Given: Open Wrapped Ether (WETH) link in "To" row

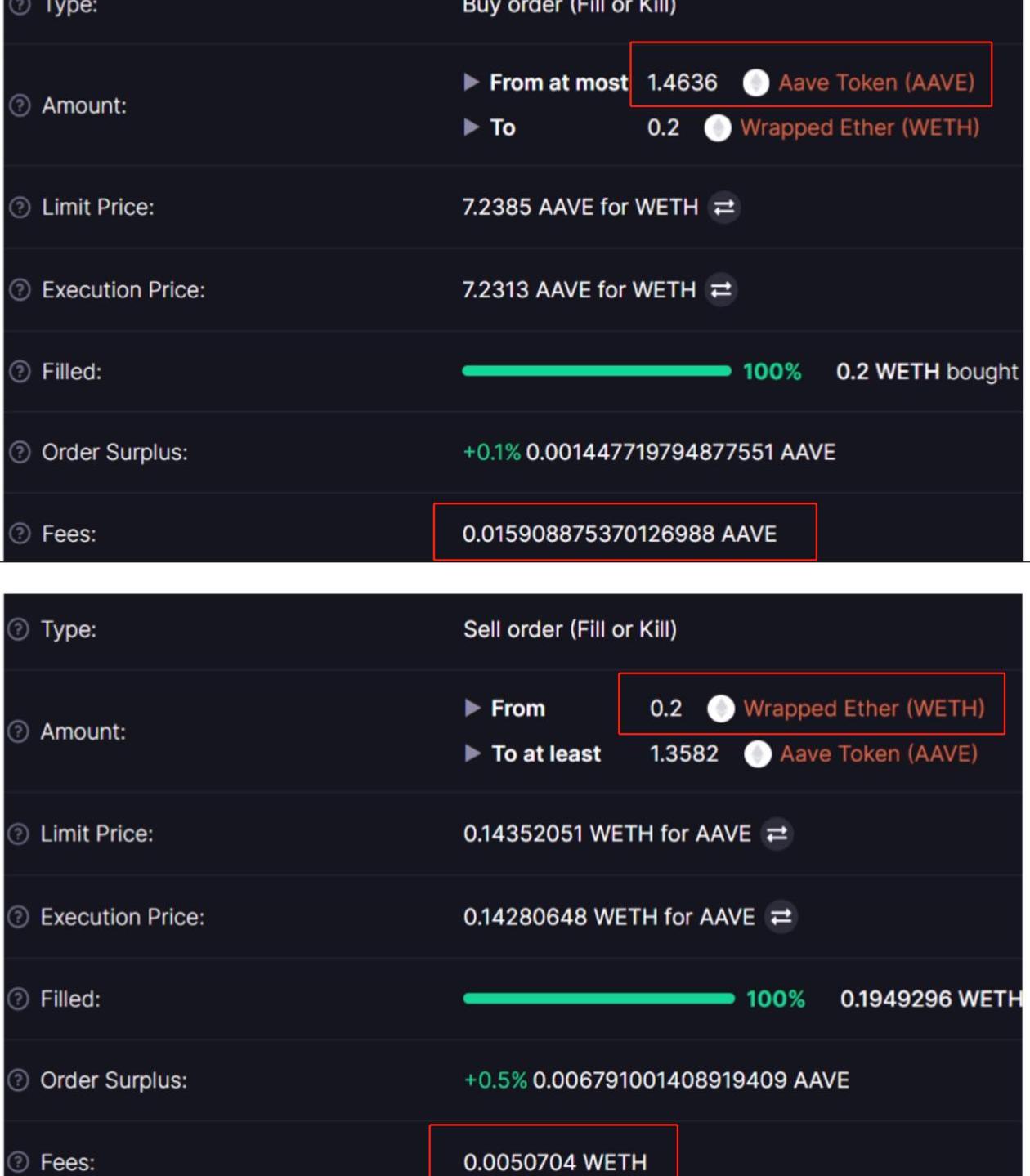Looking at the screenshot, I should (859, 127).
